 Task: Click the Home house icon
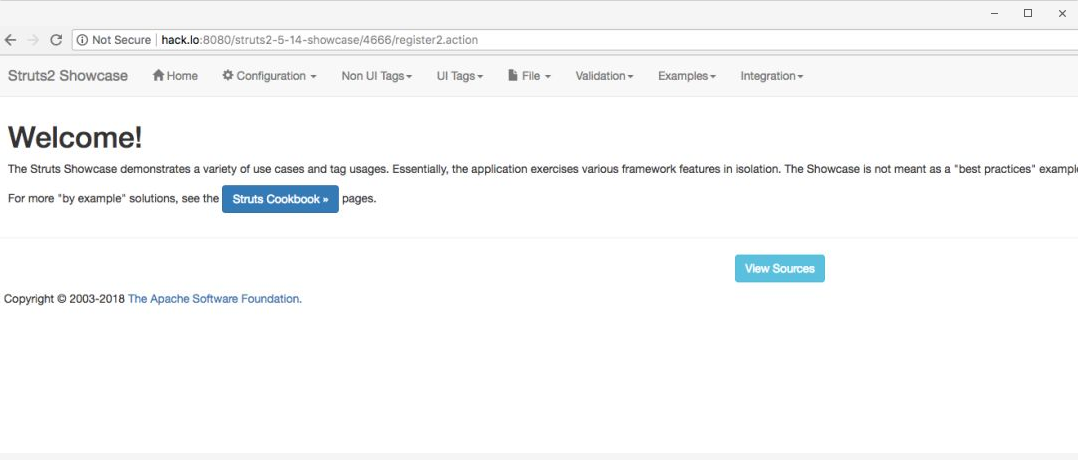tap(158, 76)
